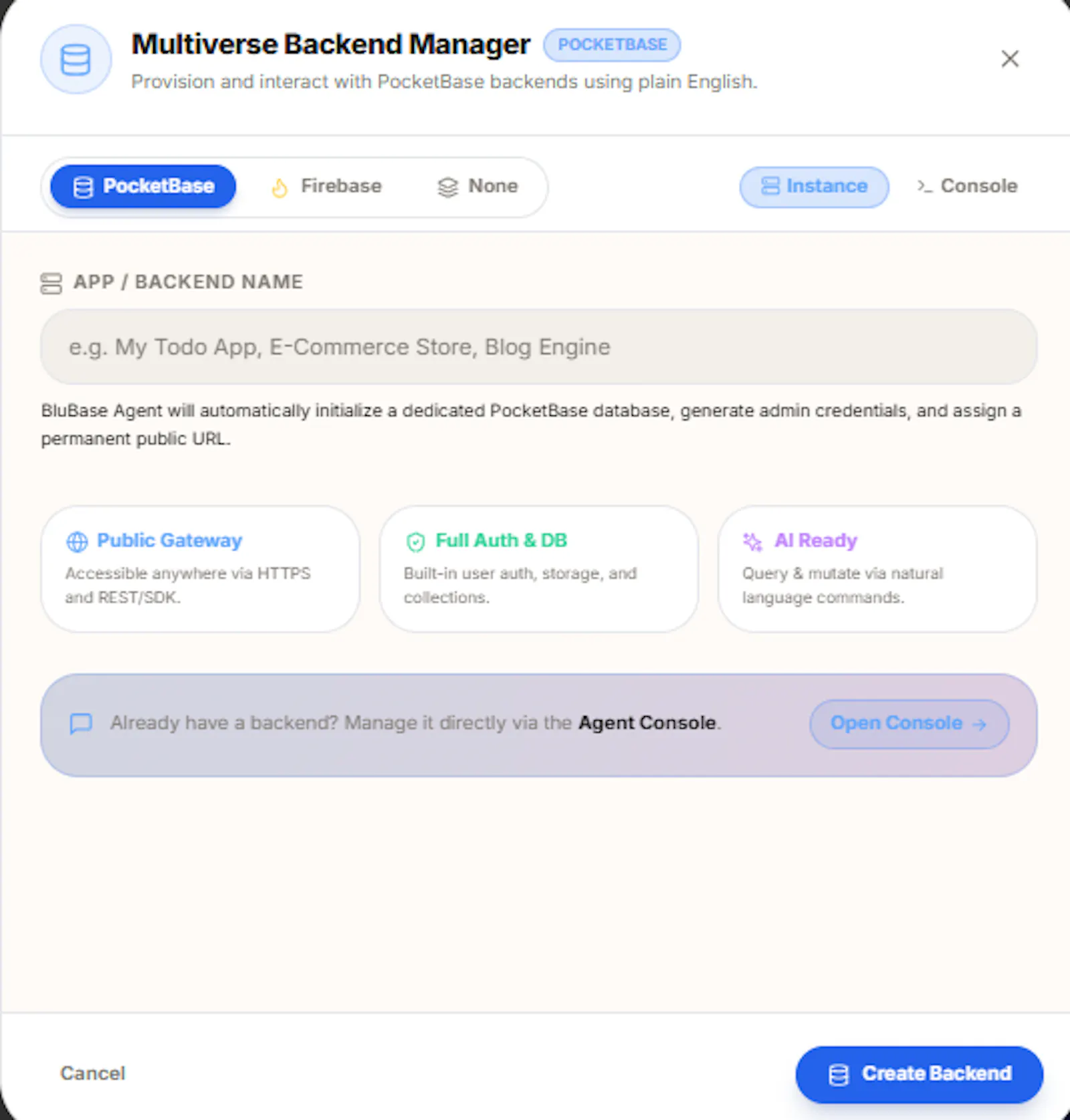Screen dimensions: 1070x1120
Task: Open Console via the banner button
Action: pyautogui.click(x=909, y=724)
